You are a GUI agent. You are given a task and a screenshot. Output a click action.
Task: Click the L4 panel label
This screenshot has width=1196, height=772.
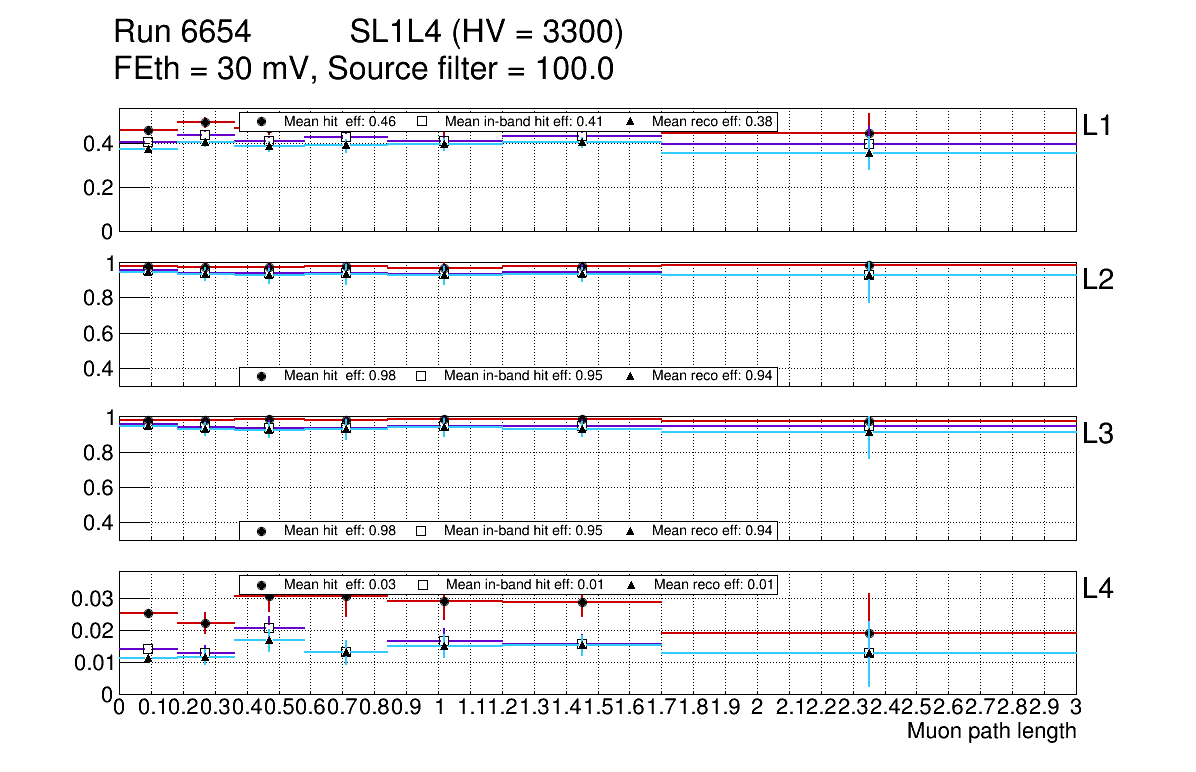click(x=1099, y=589)
